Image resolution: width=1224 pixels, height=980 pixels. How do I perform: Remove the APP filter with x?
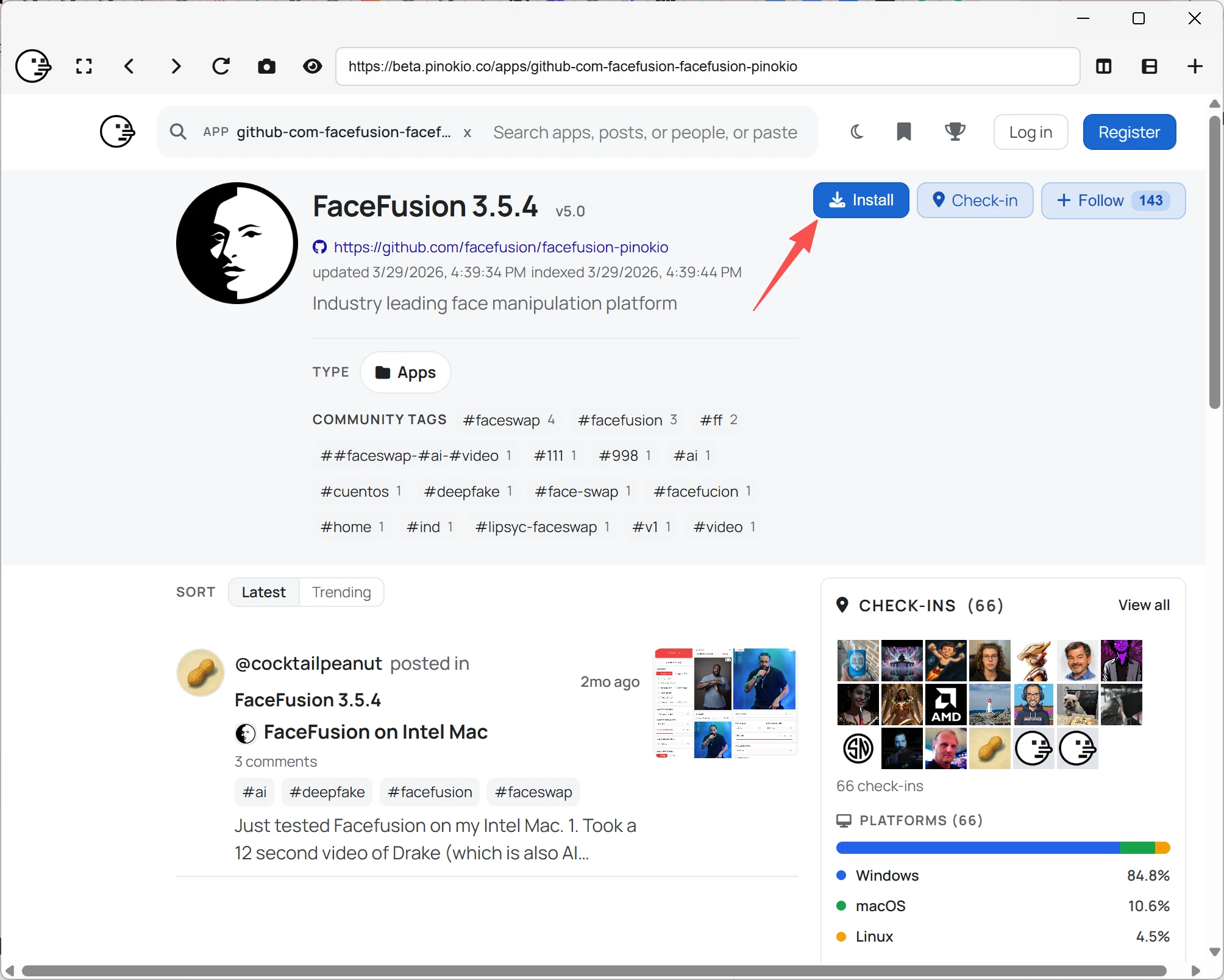coord(468,133)
